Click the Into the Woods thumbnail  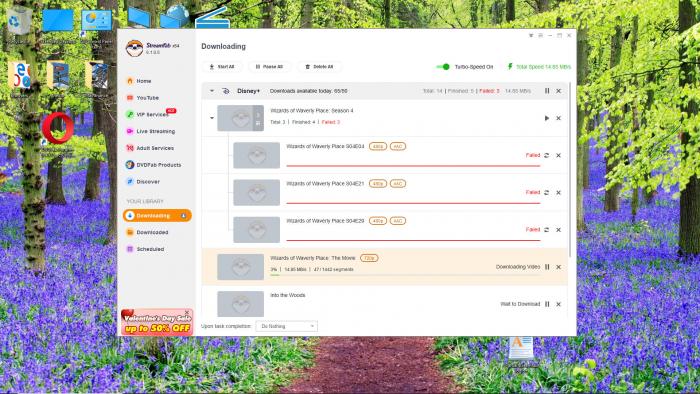(x=240, y=304)
